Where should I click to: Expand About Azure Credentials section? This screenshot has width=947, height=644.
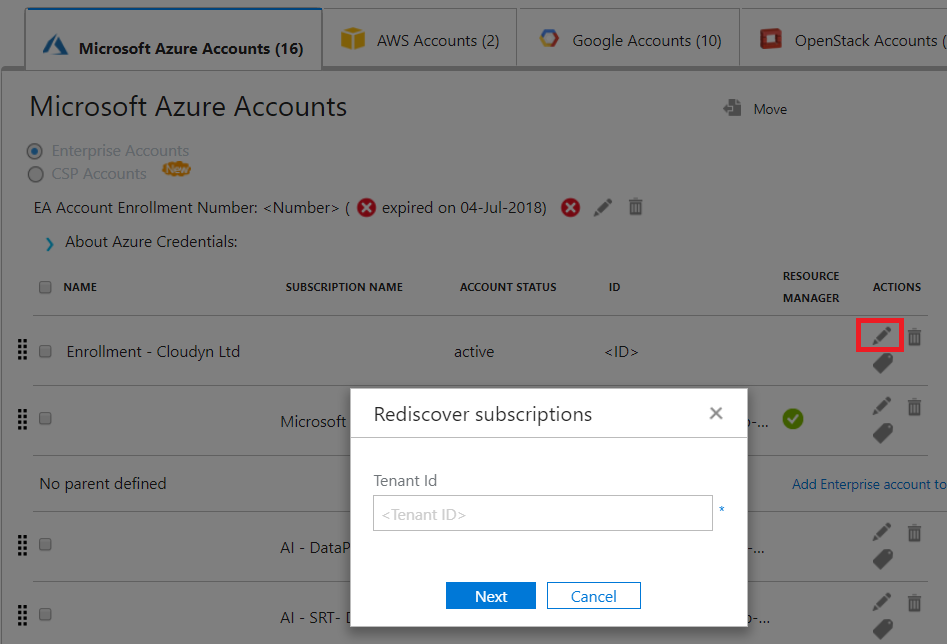50,243
